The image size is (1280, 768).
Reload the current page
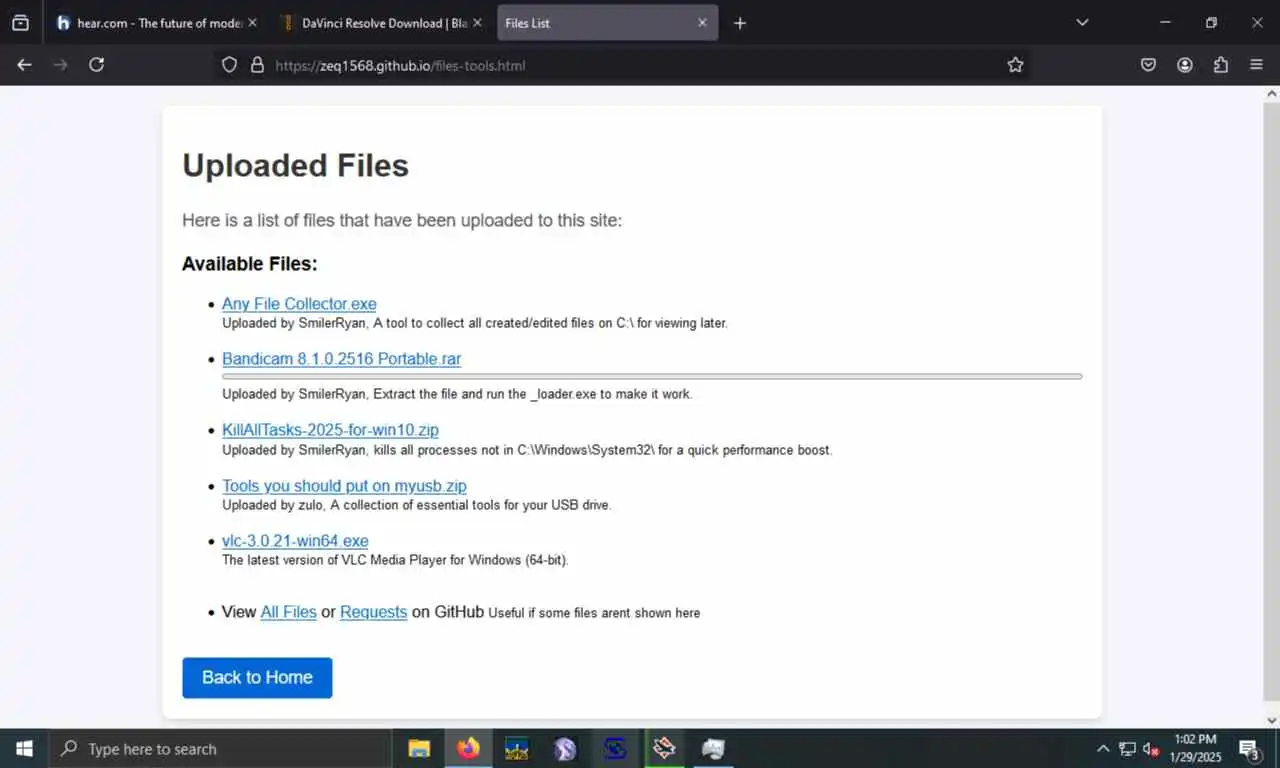point(96,65)
